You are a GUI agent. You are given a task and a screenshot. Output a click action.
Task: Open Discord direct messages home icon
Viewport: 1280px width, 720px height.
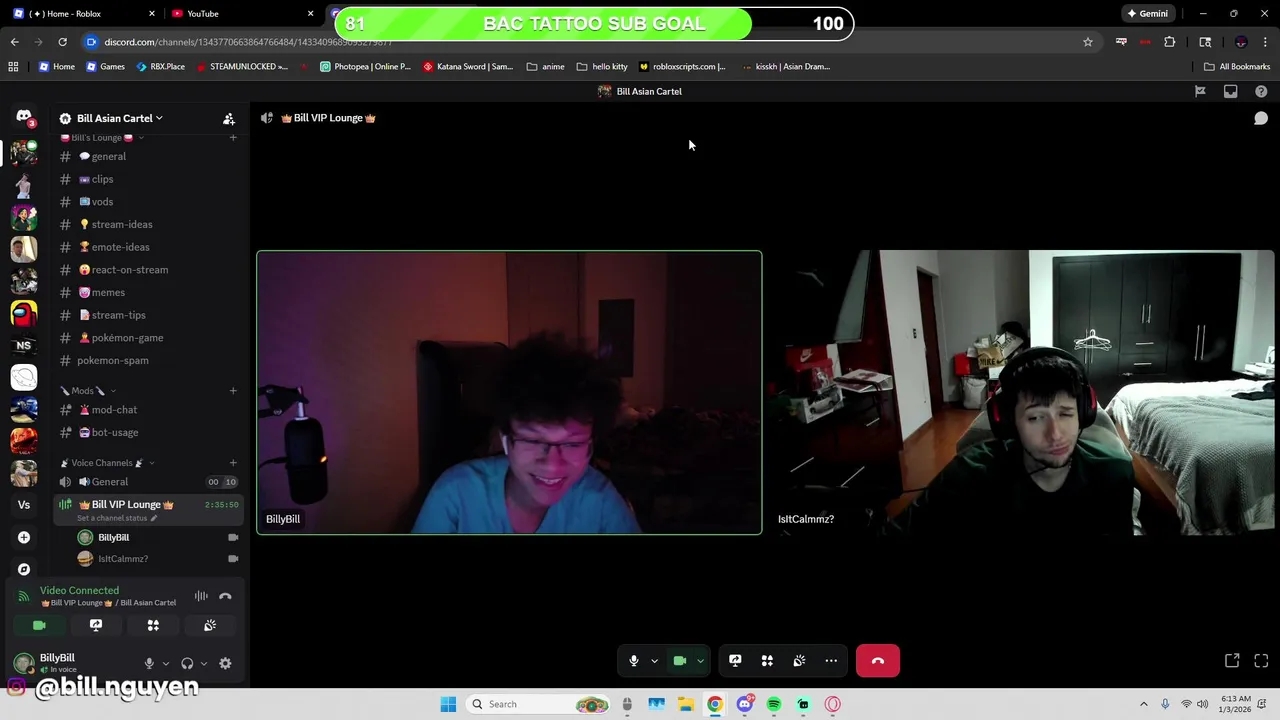24,117
